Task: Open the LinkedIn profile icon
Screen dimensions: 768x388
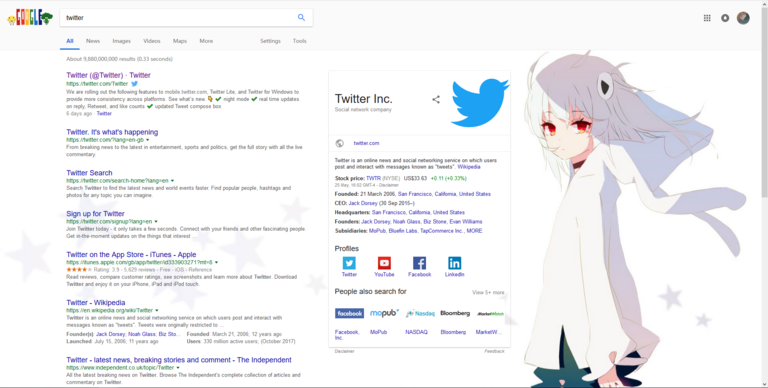Action: point(455,263)
